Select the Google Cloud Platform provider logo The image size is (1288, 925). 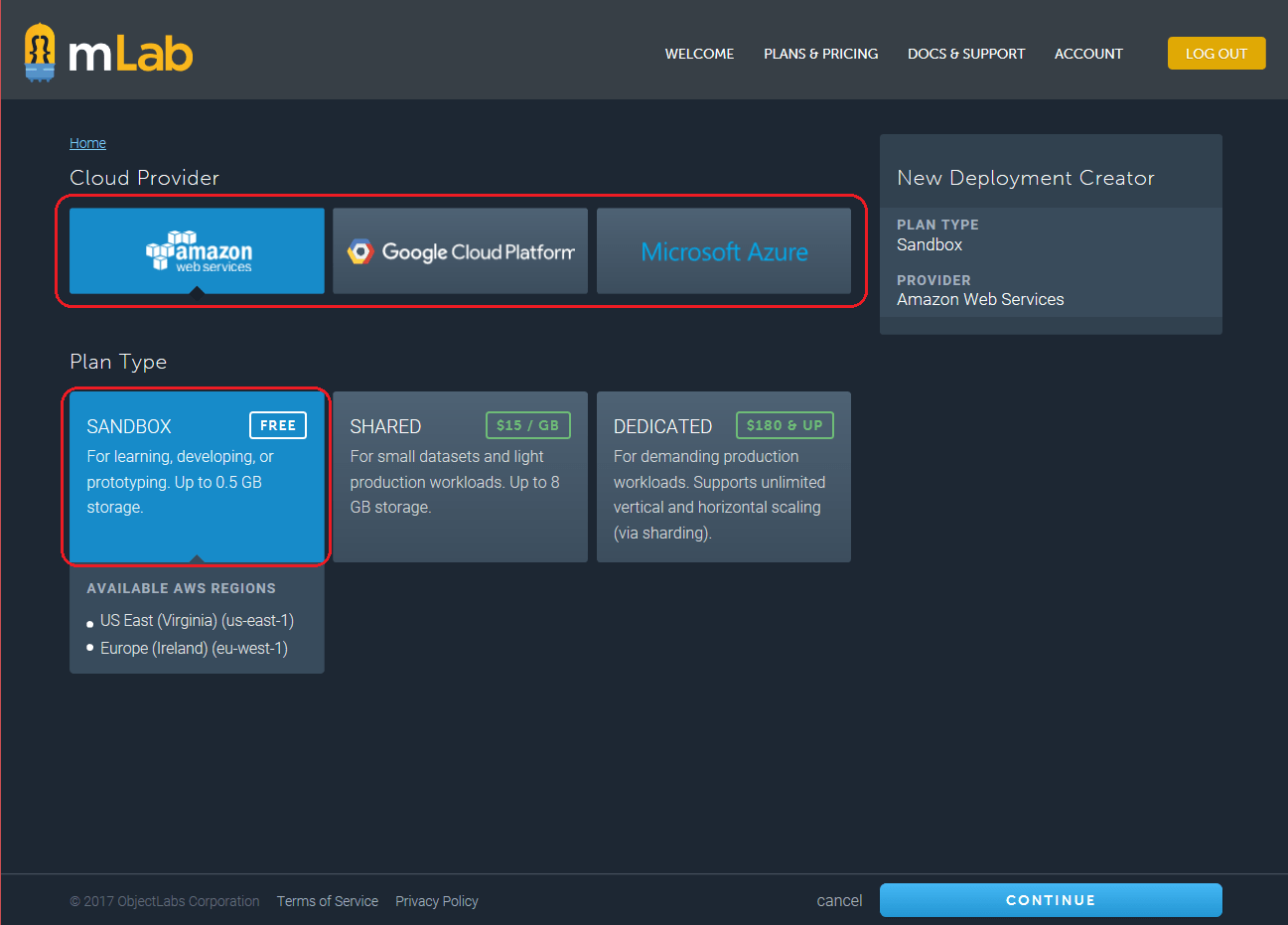(x=460, y=250)
